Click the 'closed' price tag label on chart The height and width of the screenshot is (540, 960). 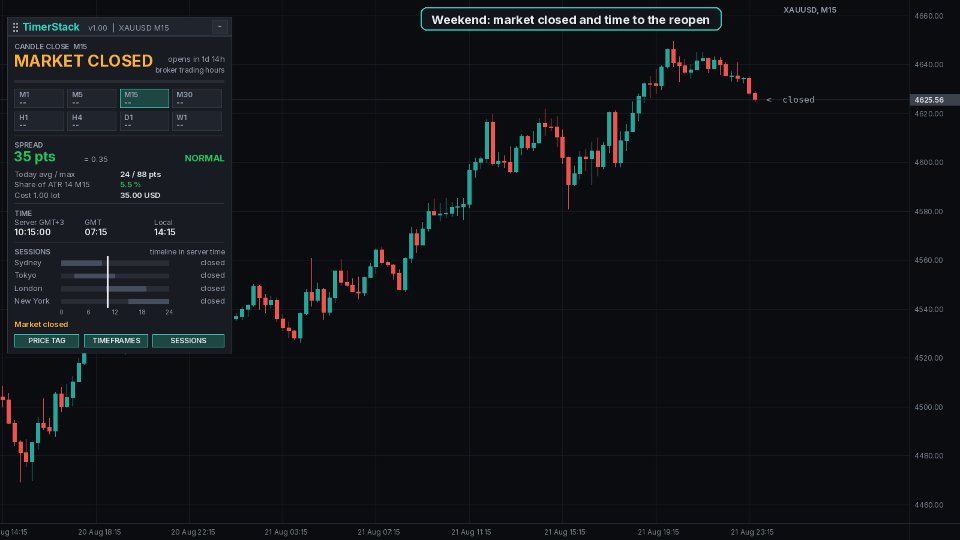point(798,100)
